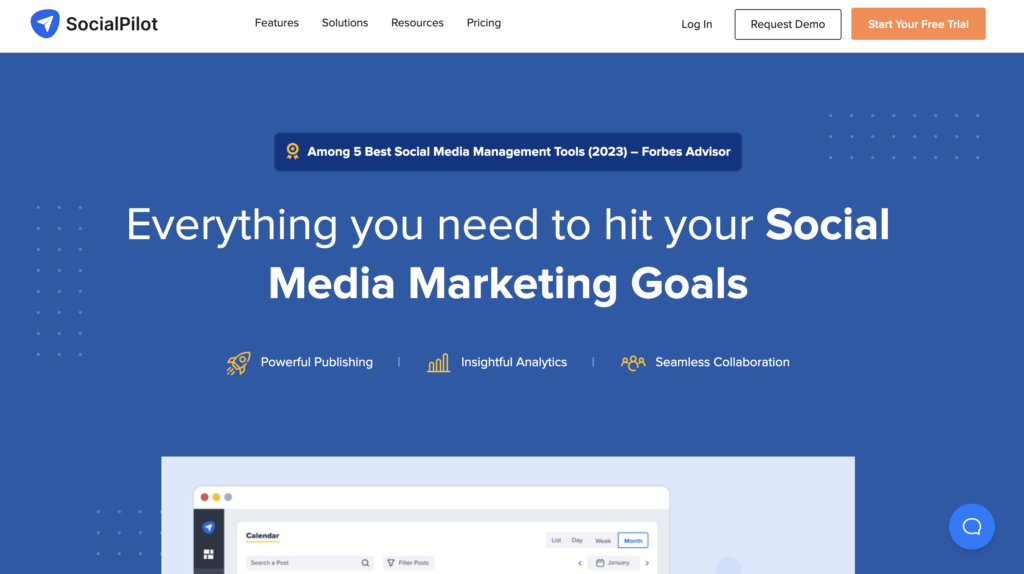Switch to Month view in preview
The image size is (1024, 574).
pos(633,541)
